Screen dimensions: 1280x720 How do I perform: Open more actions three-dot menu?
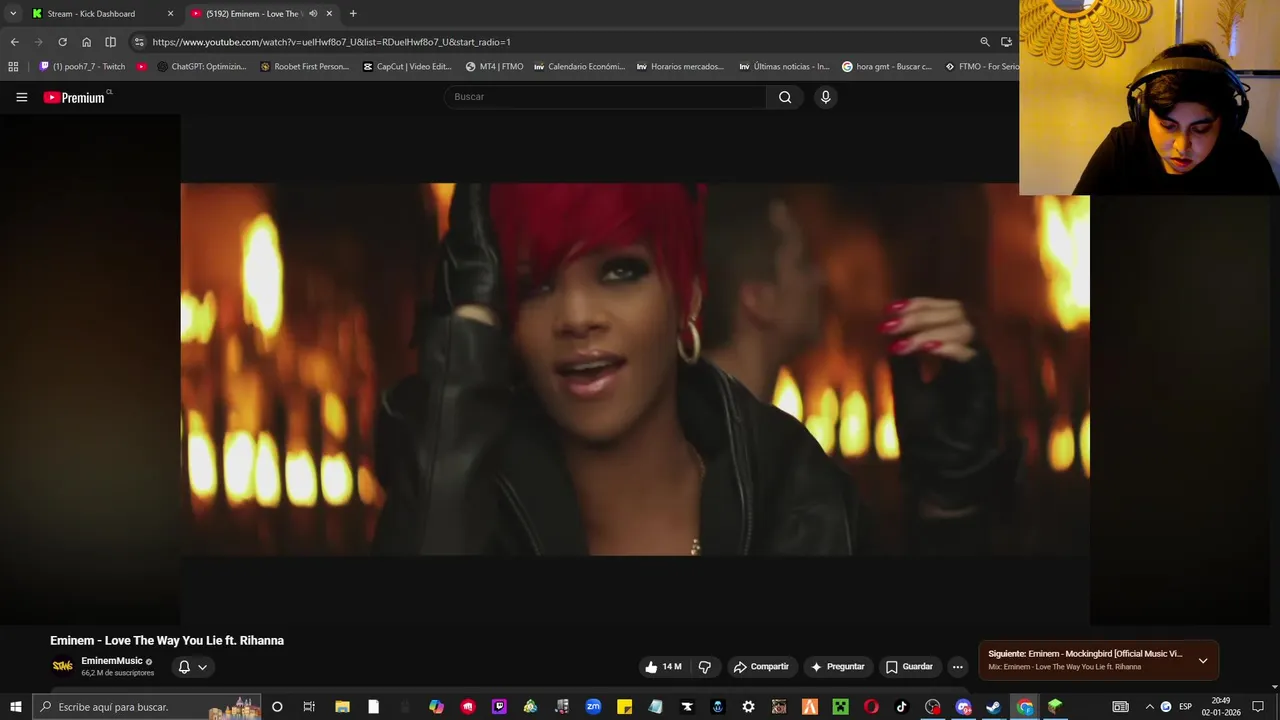point(957,667)
